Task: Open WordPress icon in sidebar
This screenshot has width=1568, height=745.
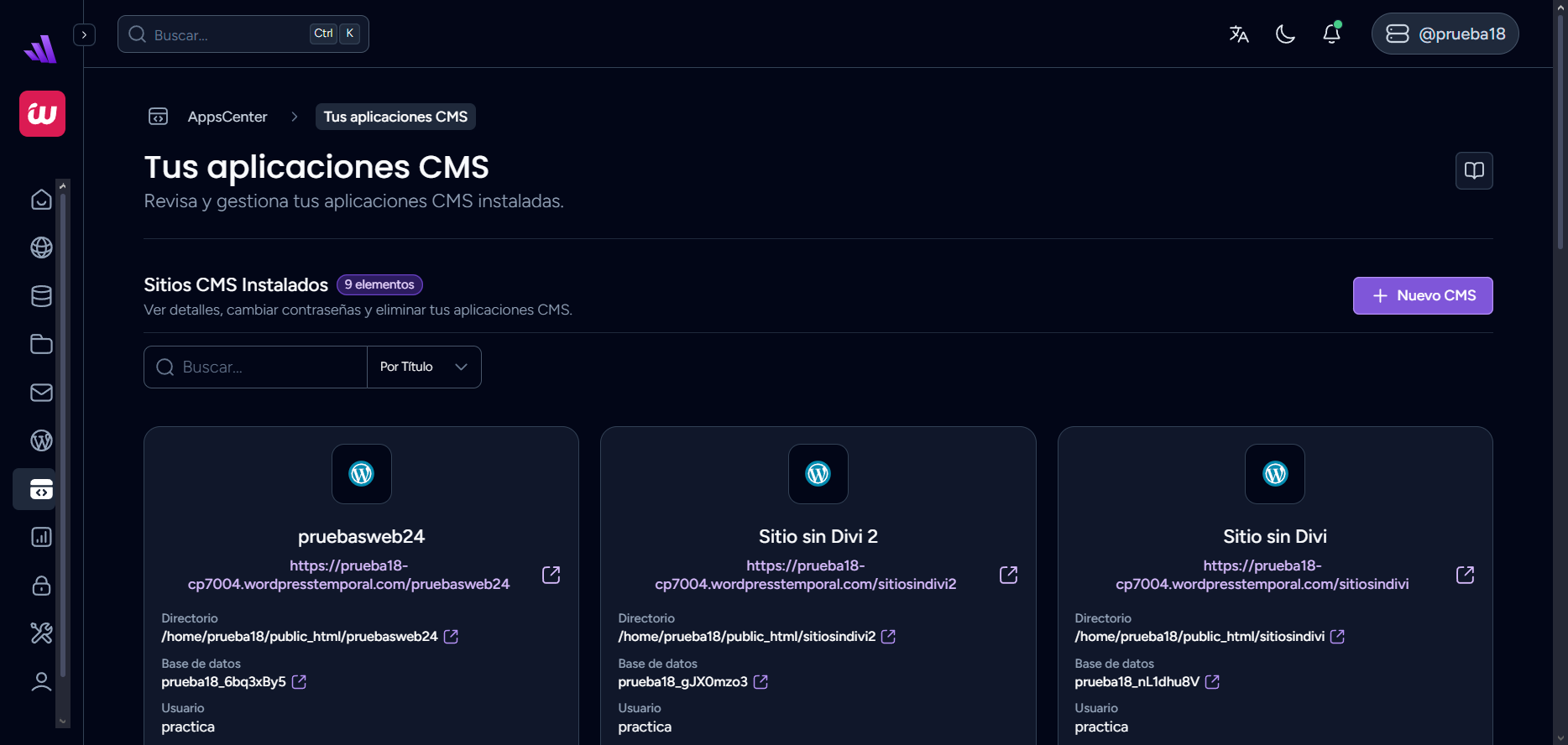Action: pos(41,440)
